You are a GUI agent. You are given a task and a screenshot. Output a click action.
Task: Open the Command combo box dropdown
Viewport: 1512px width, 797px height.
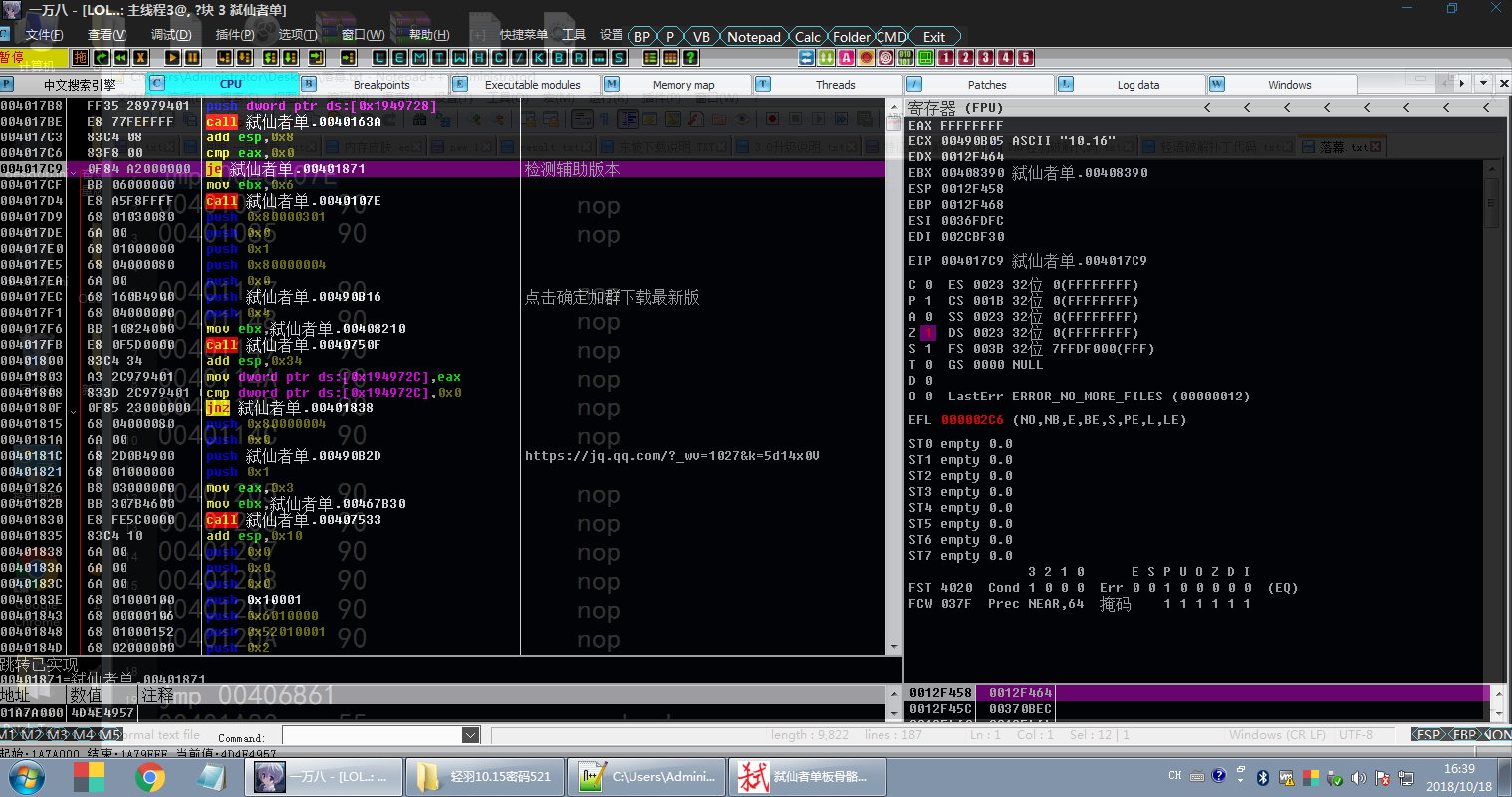point(471,735)
